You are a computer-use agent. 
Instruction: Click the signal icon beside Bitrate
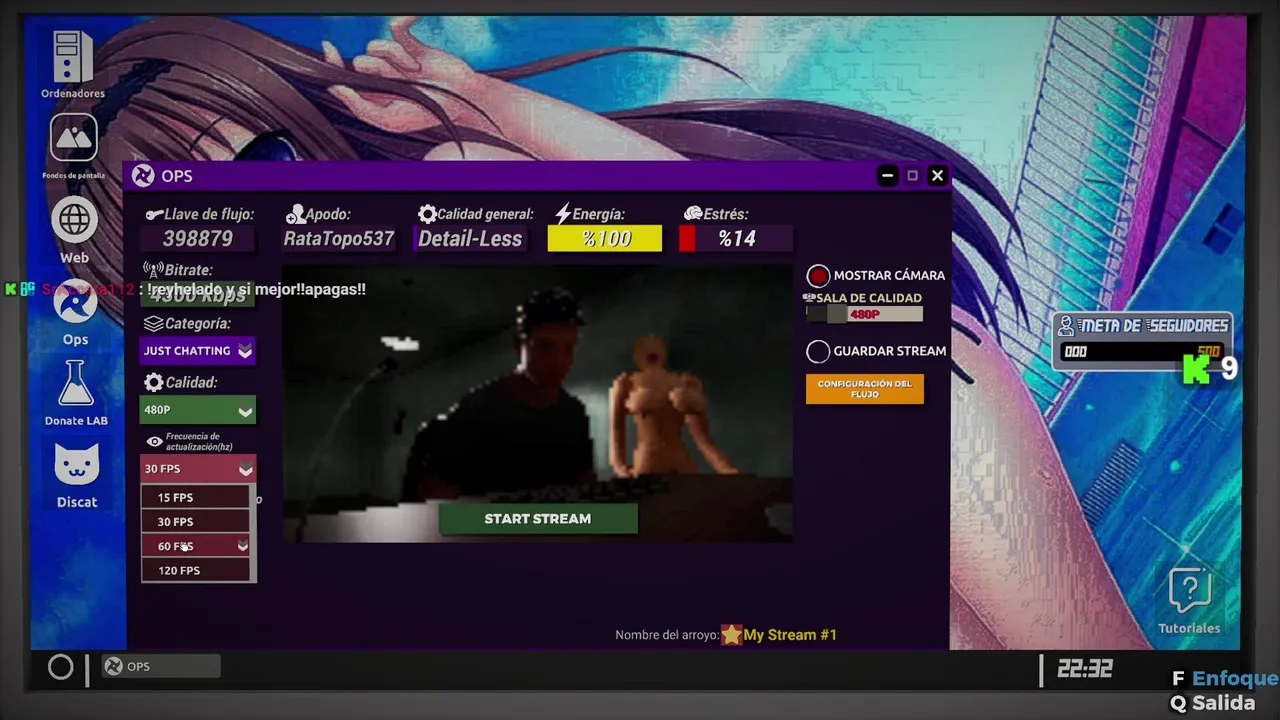tap(153, 270)
